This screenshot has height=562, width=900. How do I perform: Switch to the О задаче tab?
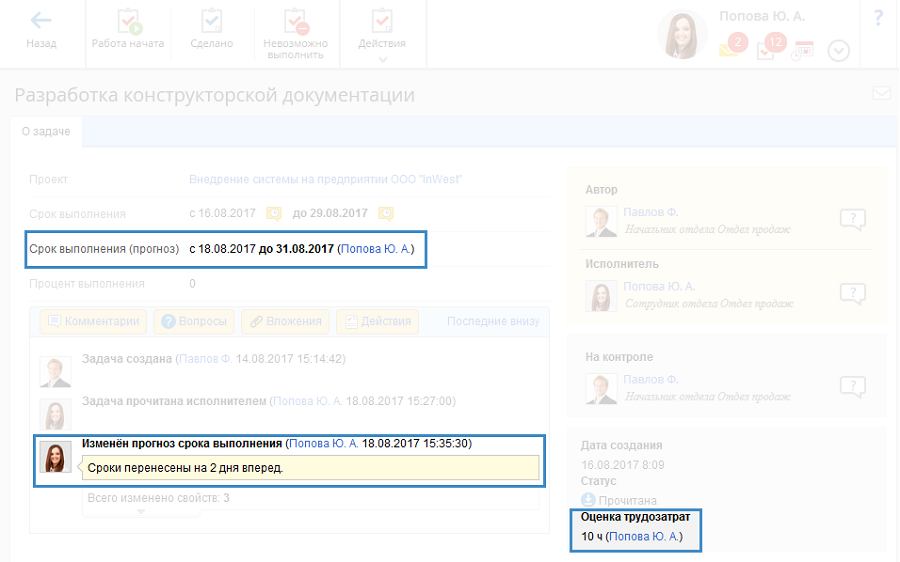[x=46, y=131]
